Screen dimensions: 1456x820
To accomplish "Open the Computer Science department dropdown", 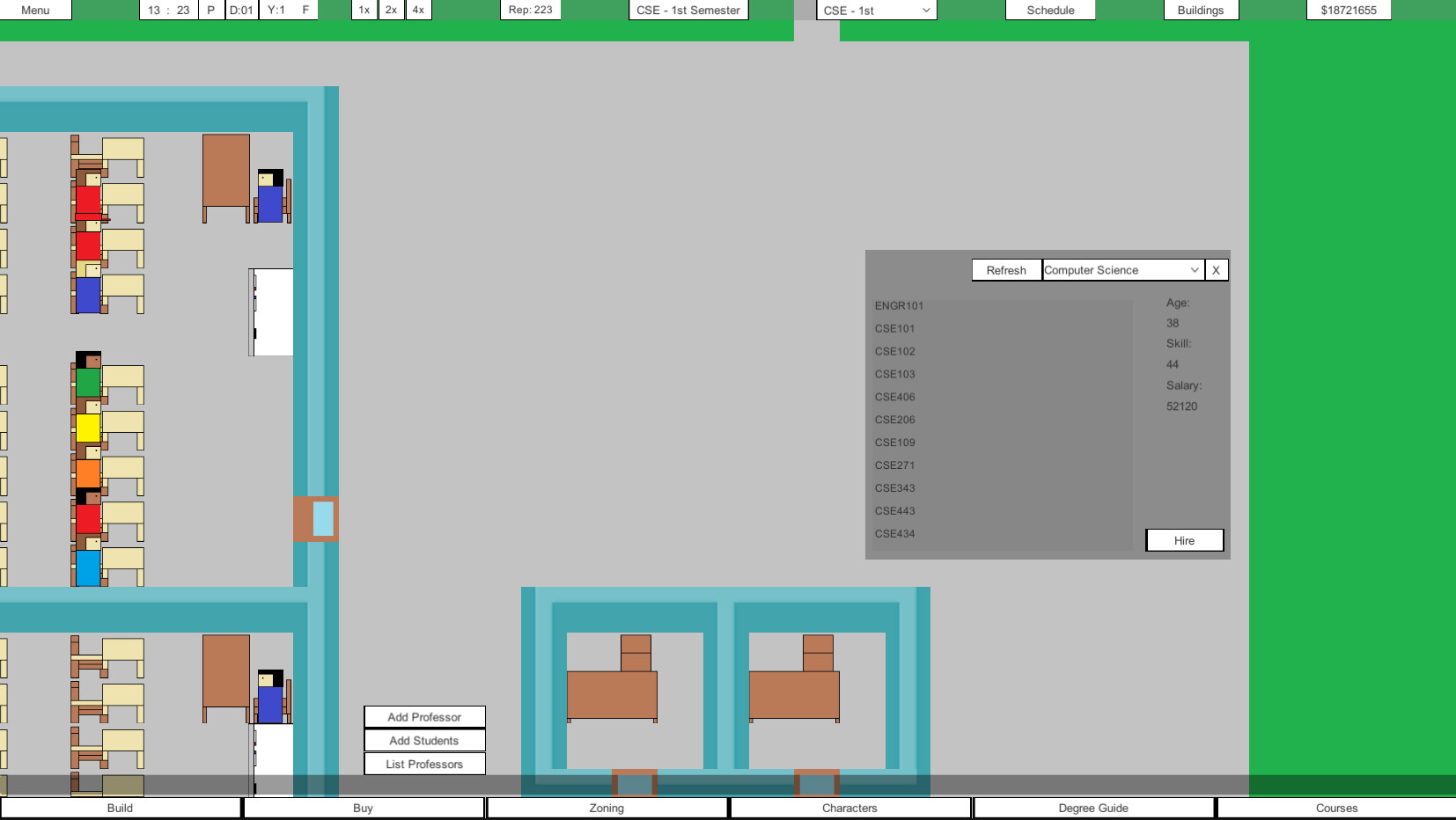I will [1121, 270].
